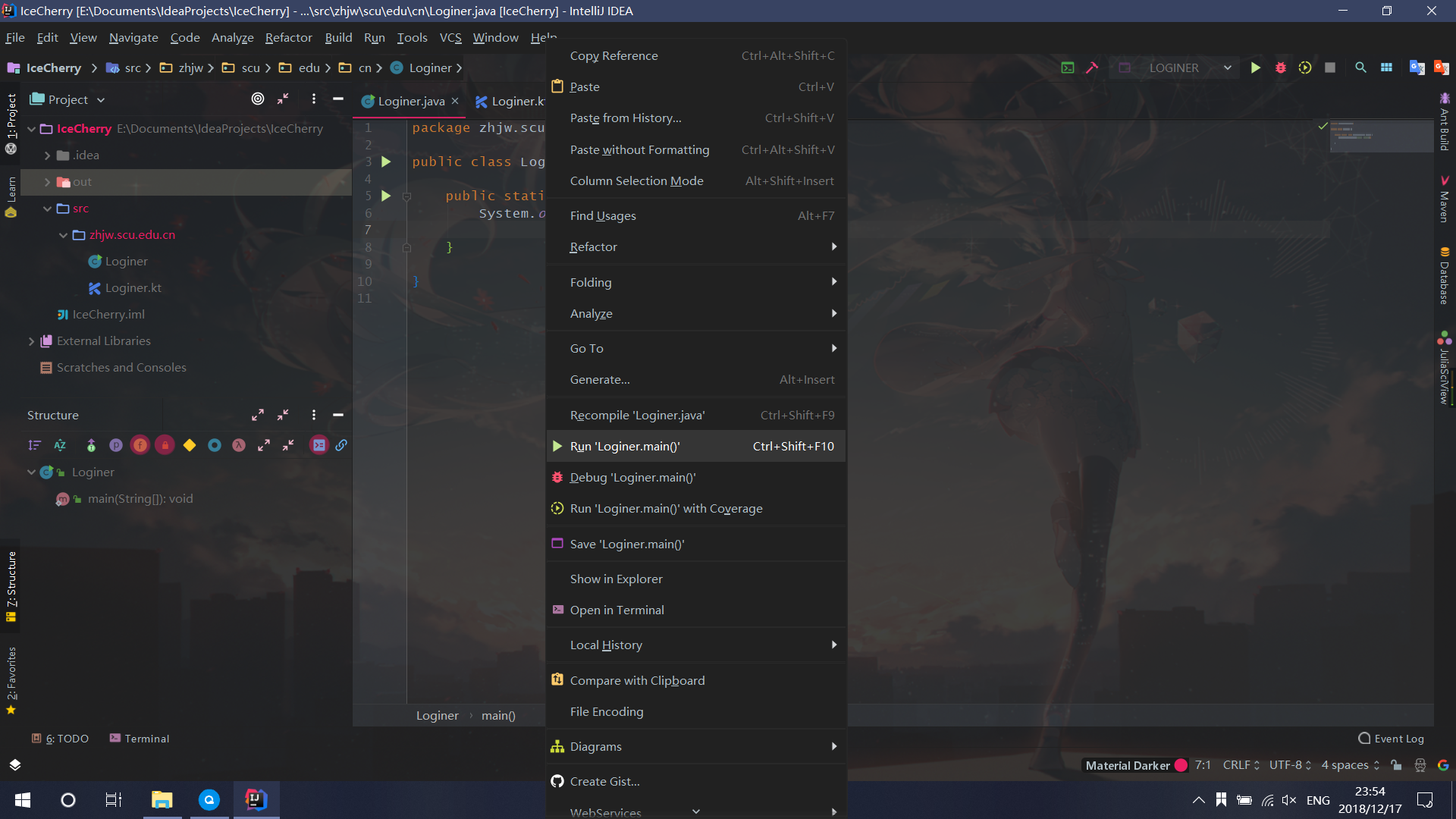This screenshot has height=819, width=1456.
Task: Start debugging with the bug icon
Action: (1281, 67)
